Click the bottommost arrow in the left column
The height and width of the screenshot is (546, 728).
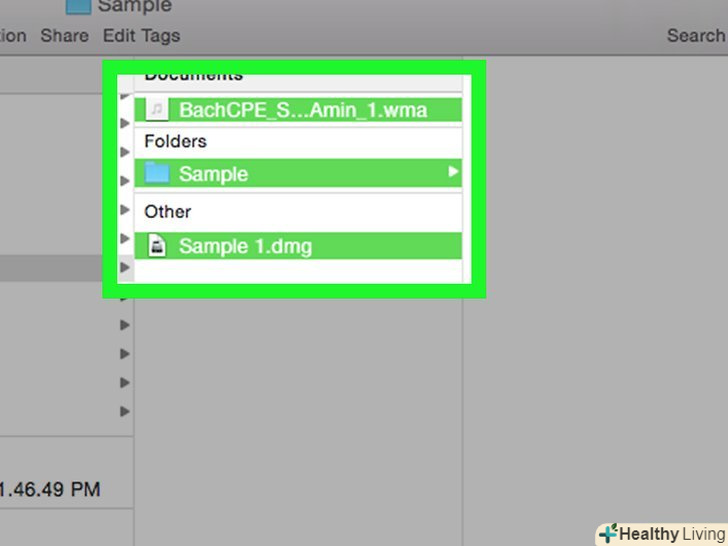pyautogui.click(x=124, y=411)
